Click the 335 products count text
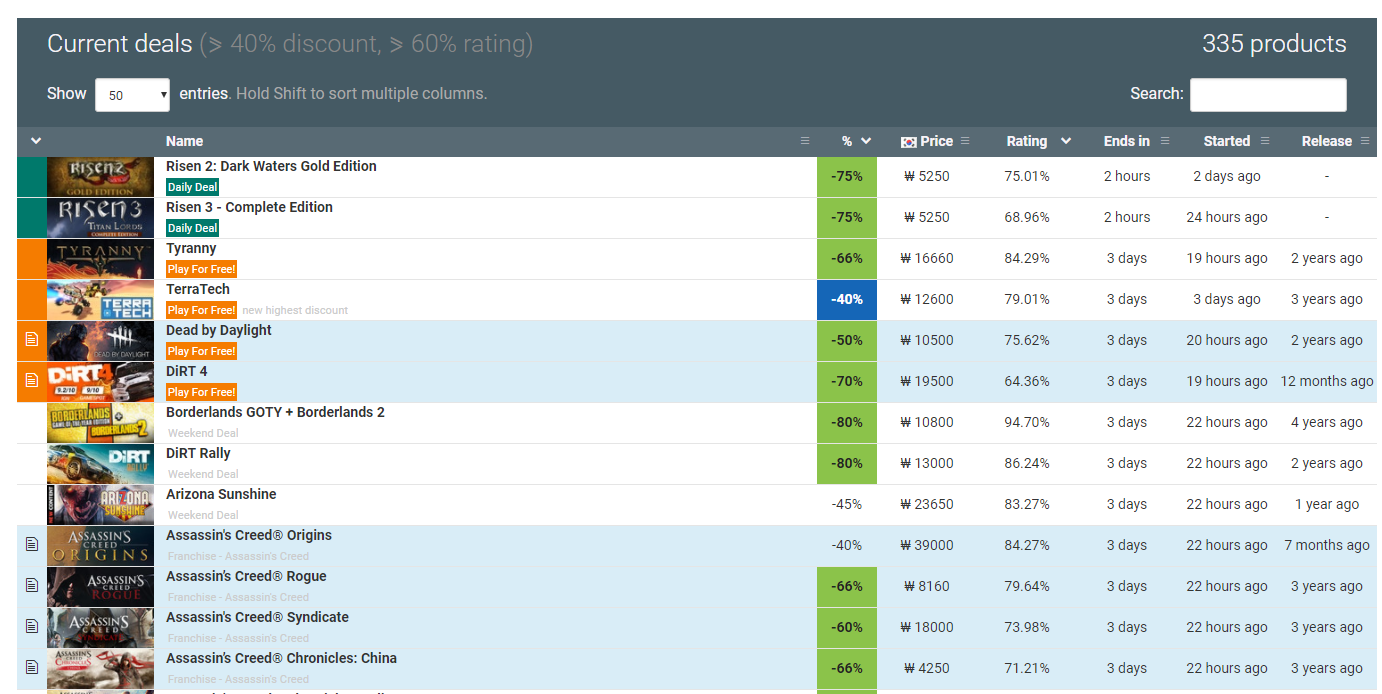Image resolution: width=1382 pixels, height=694 pixels. pos(1274,44)
